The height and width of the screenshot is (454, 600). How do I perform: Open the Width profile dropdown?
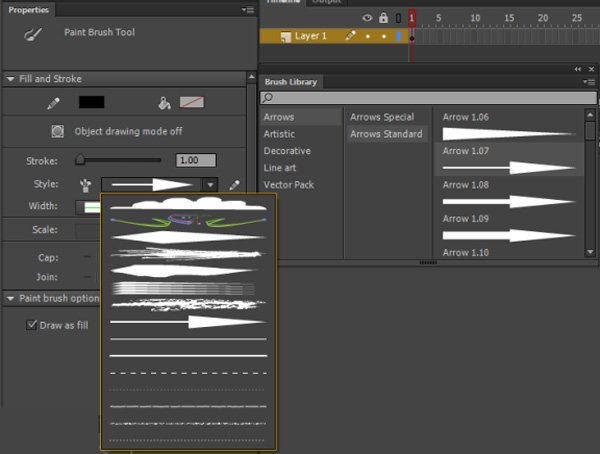88,207
